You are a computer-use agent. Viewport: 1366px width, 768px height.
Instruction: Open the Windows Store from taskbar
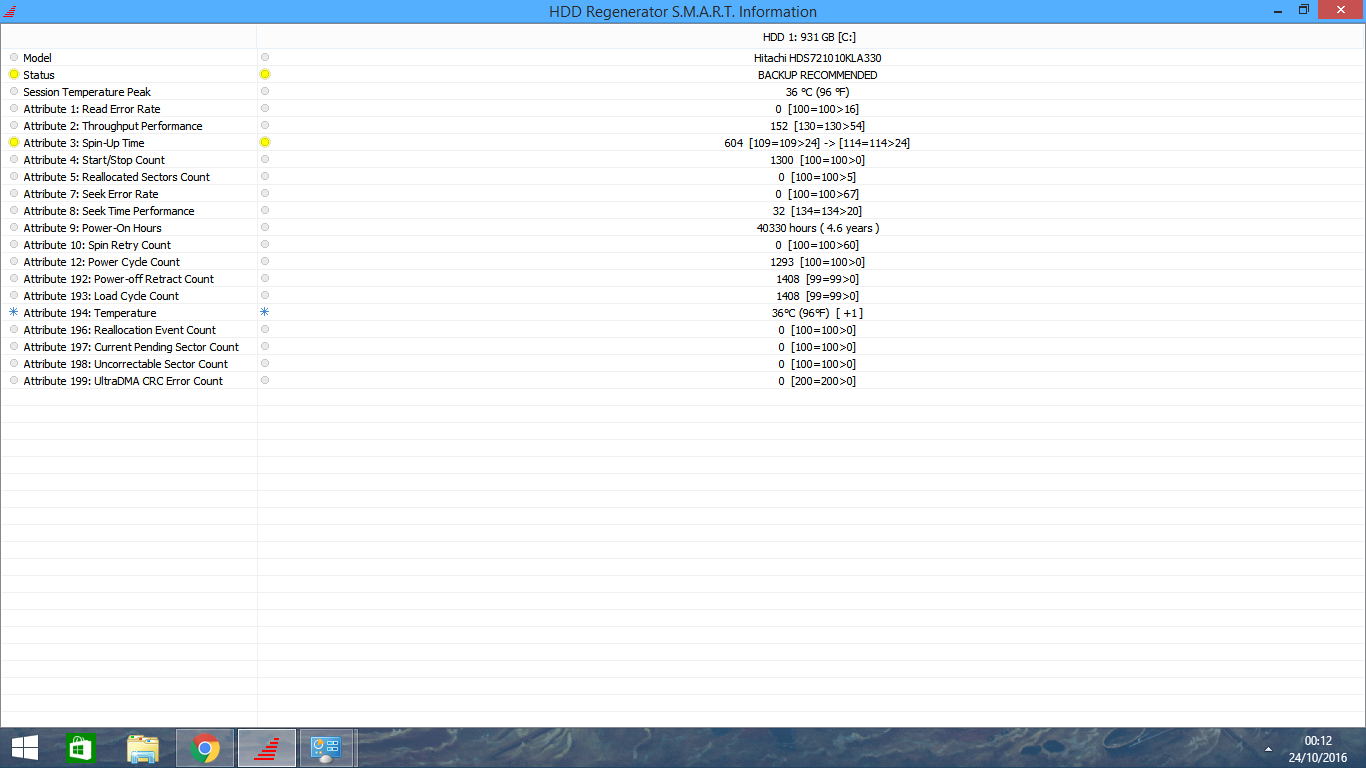(x=80, y=748)
